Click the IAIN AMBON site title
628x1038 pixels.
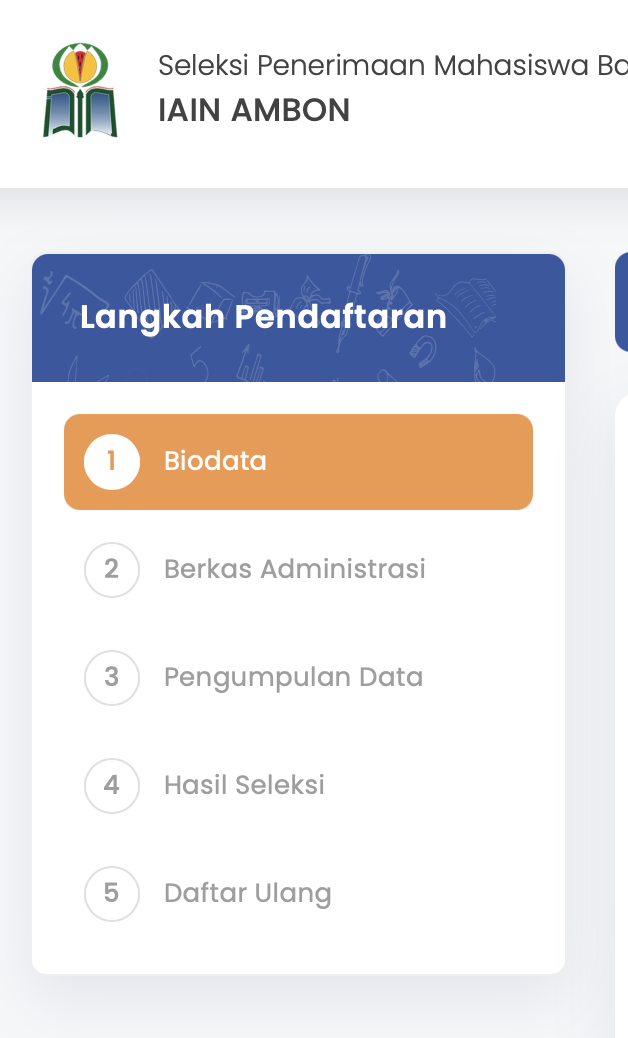[254, 110]
